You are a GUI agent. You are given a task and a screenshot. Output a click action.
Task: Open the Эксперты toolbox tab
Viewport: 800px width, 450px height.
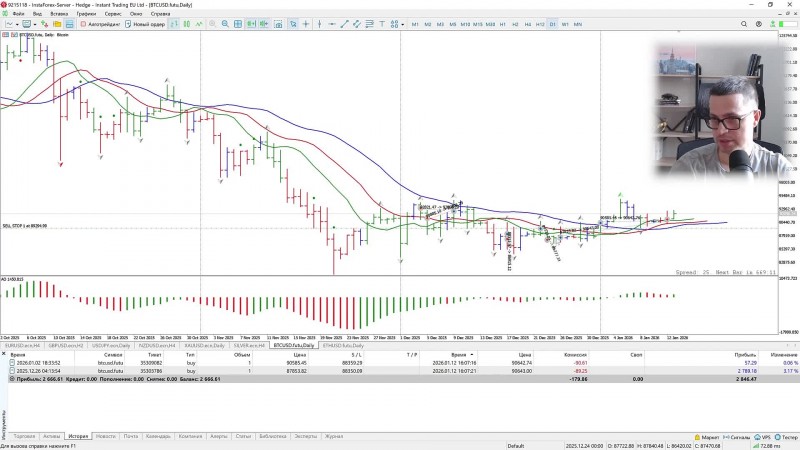[x=306, y=436]
